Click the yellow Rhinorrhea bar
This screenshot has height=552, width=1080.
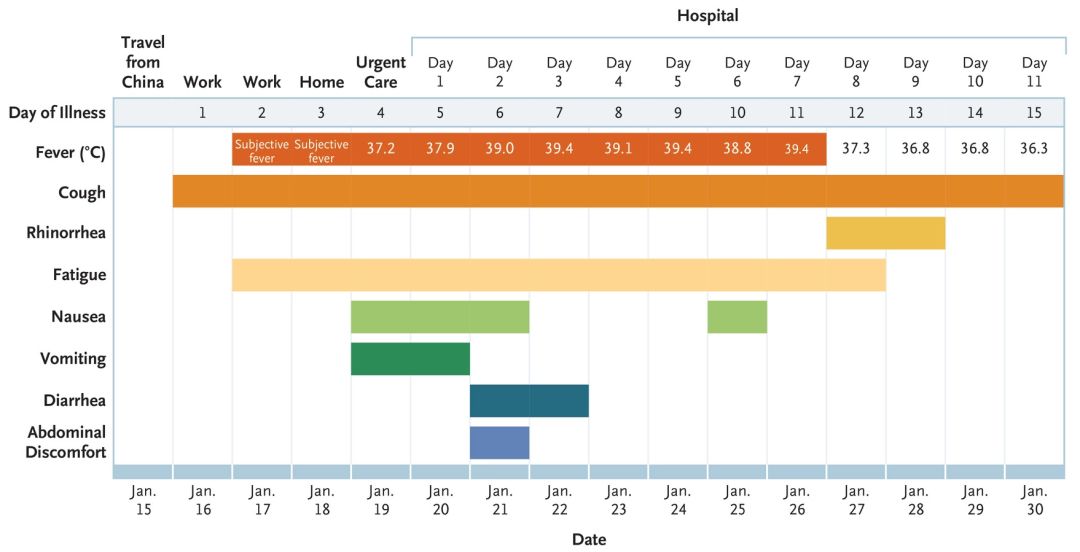click(x=885, y=233)
